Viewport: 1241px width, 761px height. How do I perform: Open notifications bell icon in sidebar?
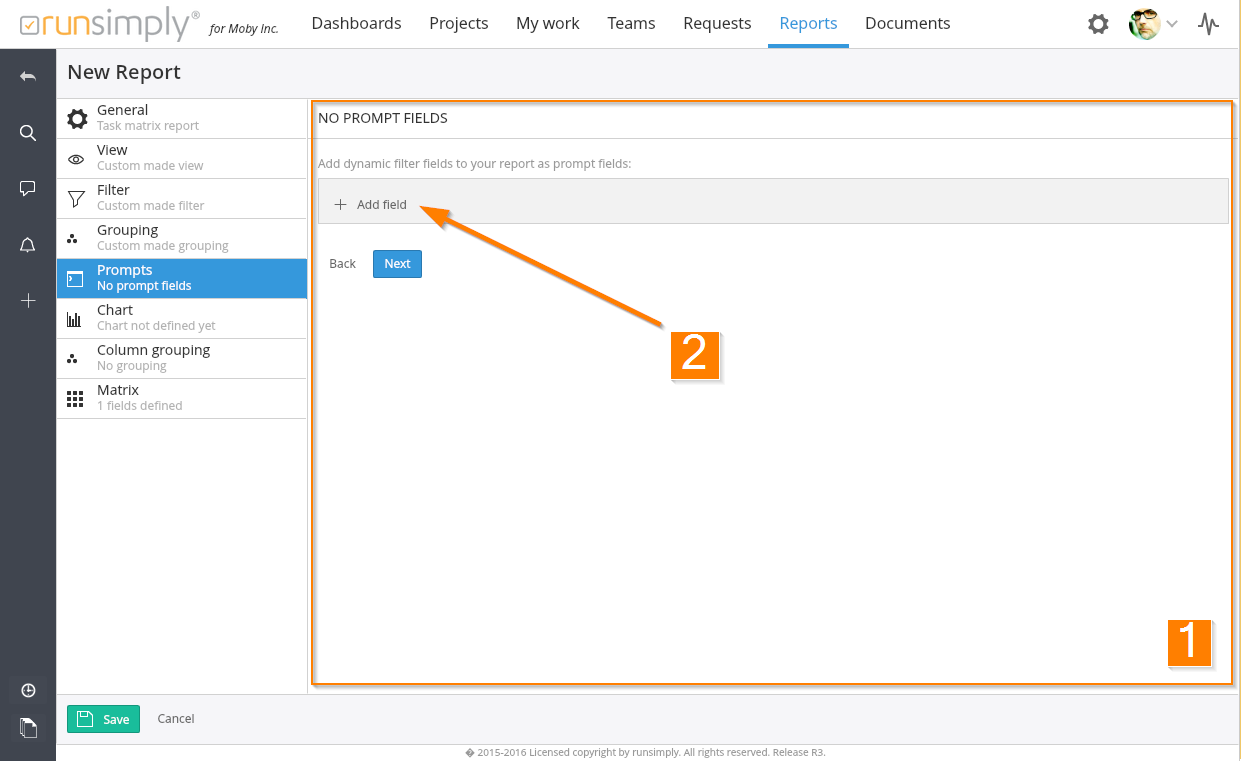click(x=28, y=245)
